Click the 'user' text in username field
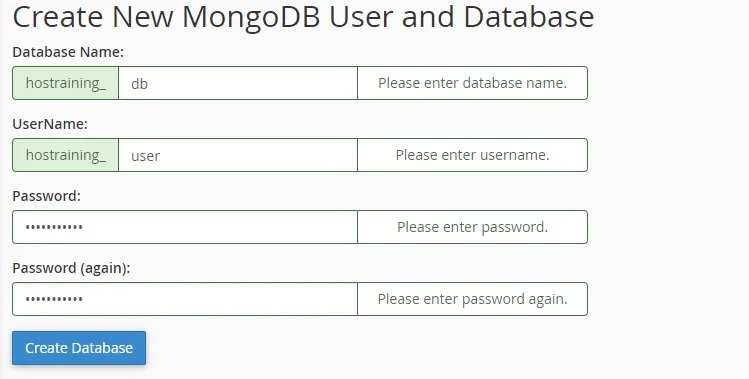This screenshot has height=379, width=749. 146,156
